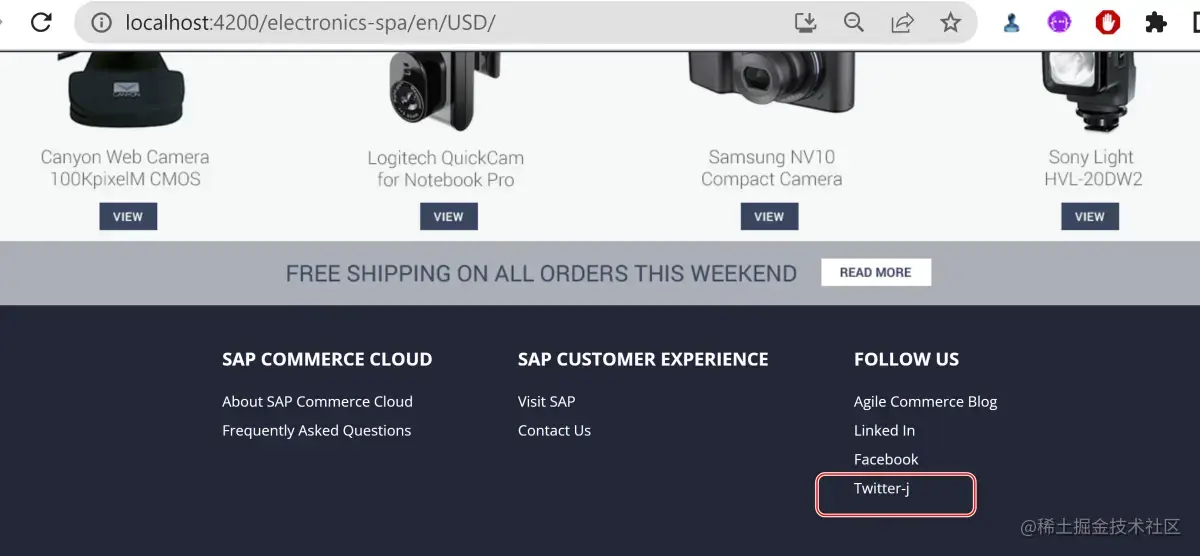The height and width of the screenshot is (556, 1200).
Task: Follow the Contact Us footer link
Action: 554,430
